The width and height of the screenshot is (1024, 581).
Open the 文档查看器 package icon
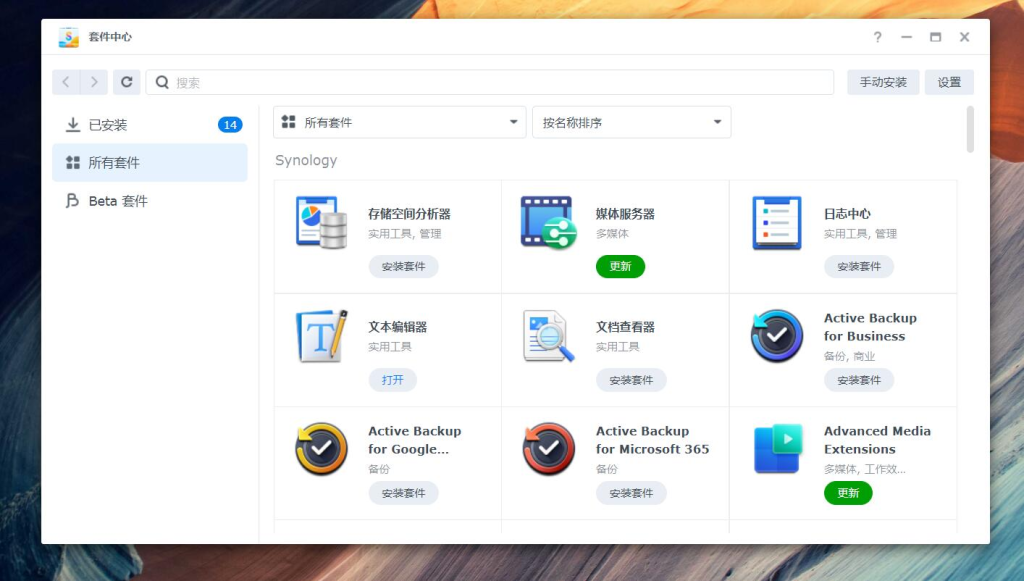point(546,338)
